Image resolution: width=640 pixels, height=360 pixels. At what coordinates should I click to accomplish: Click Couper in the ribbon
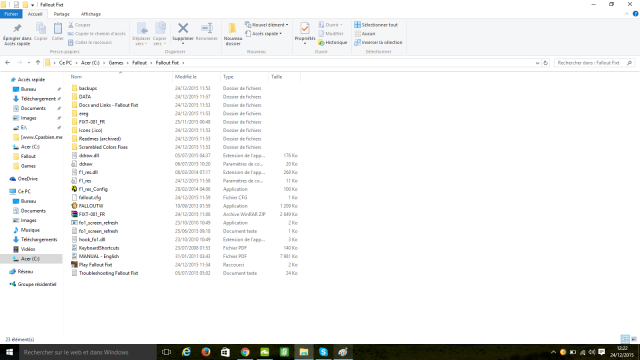pos(80,25)
